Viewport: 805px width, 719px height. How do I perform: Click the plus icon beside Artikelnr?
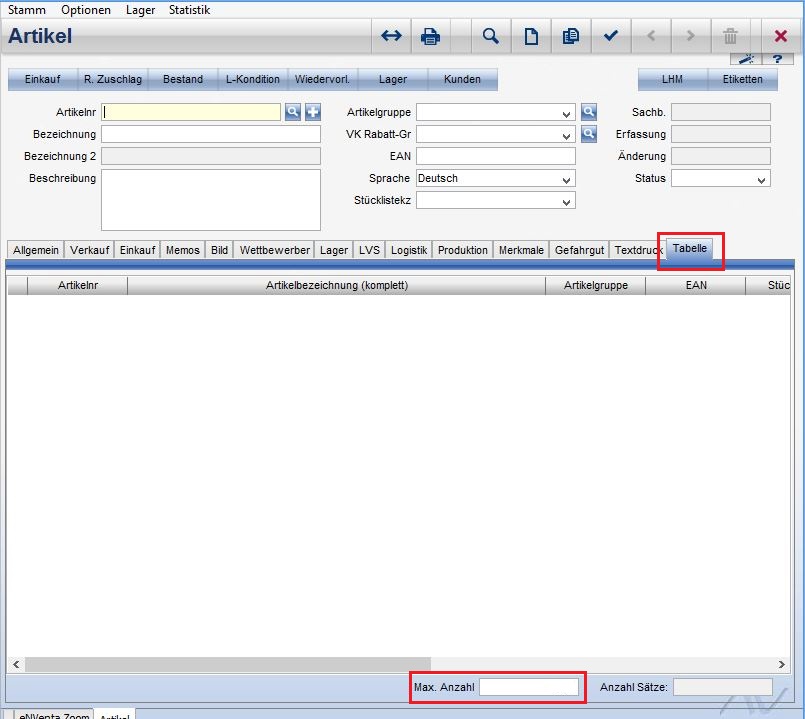(x=313, y=113)
